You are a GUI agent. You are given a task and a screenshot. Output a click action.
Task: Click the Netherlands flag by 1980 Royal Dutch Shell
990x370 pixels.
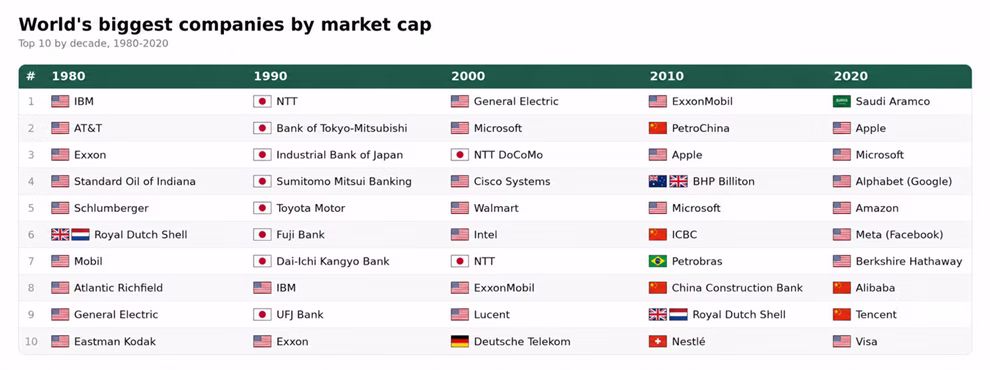[x=80, y=235]
